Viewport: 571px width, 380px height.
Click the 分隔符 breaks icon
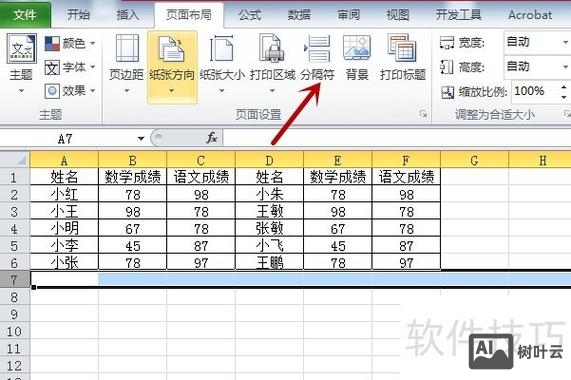coord(317,48)
